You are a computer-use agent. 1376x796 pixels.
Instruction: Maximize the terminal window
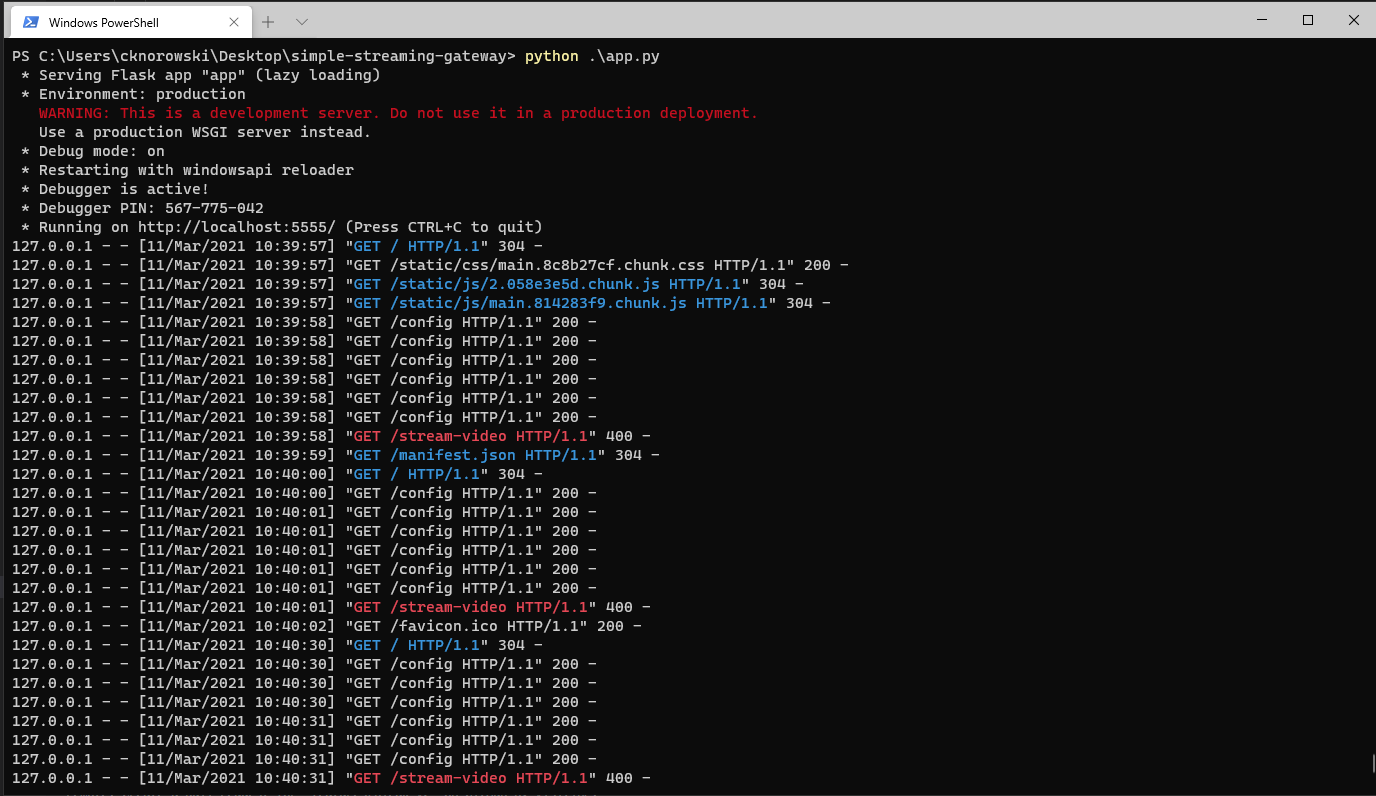tap(1308, 20)
